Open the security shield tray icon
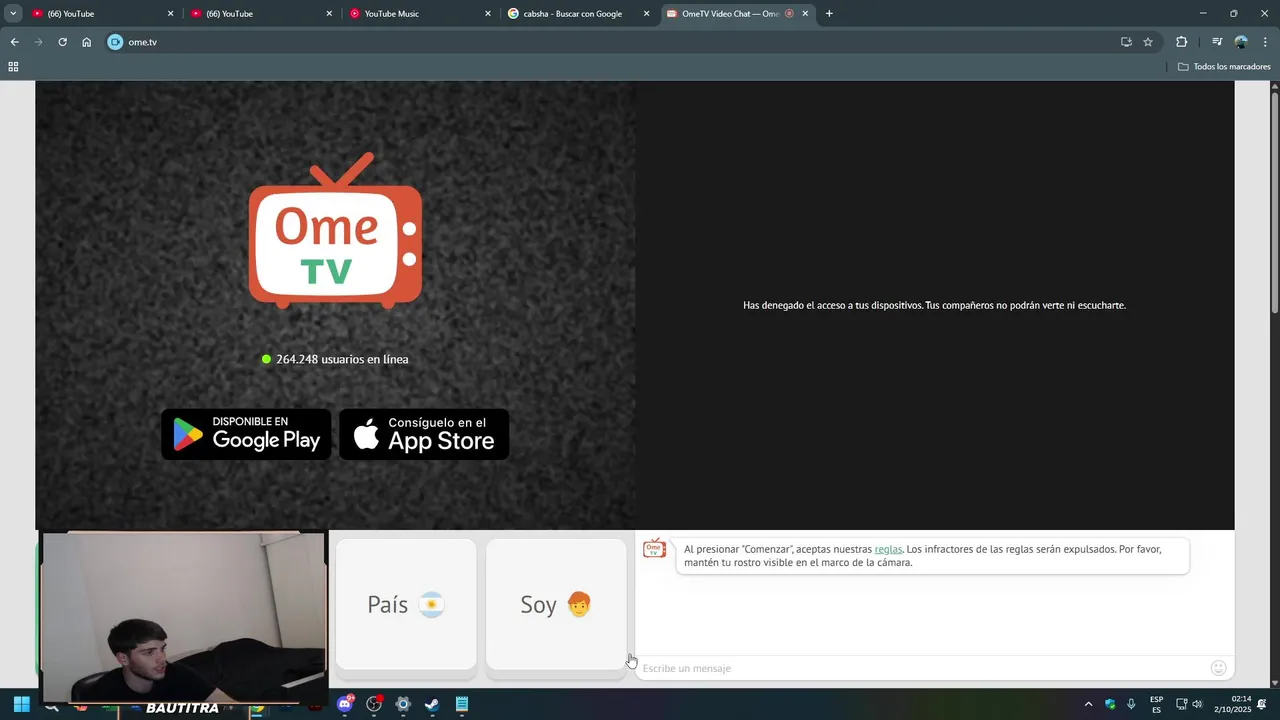The image size is (1280, 720). pos(1110,704)
